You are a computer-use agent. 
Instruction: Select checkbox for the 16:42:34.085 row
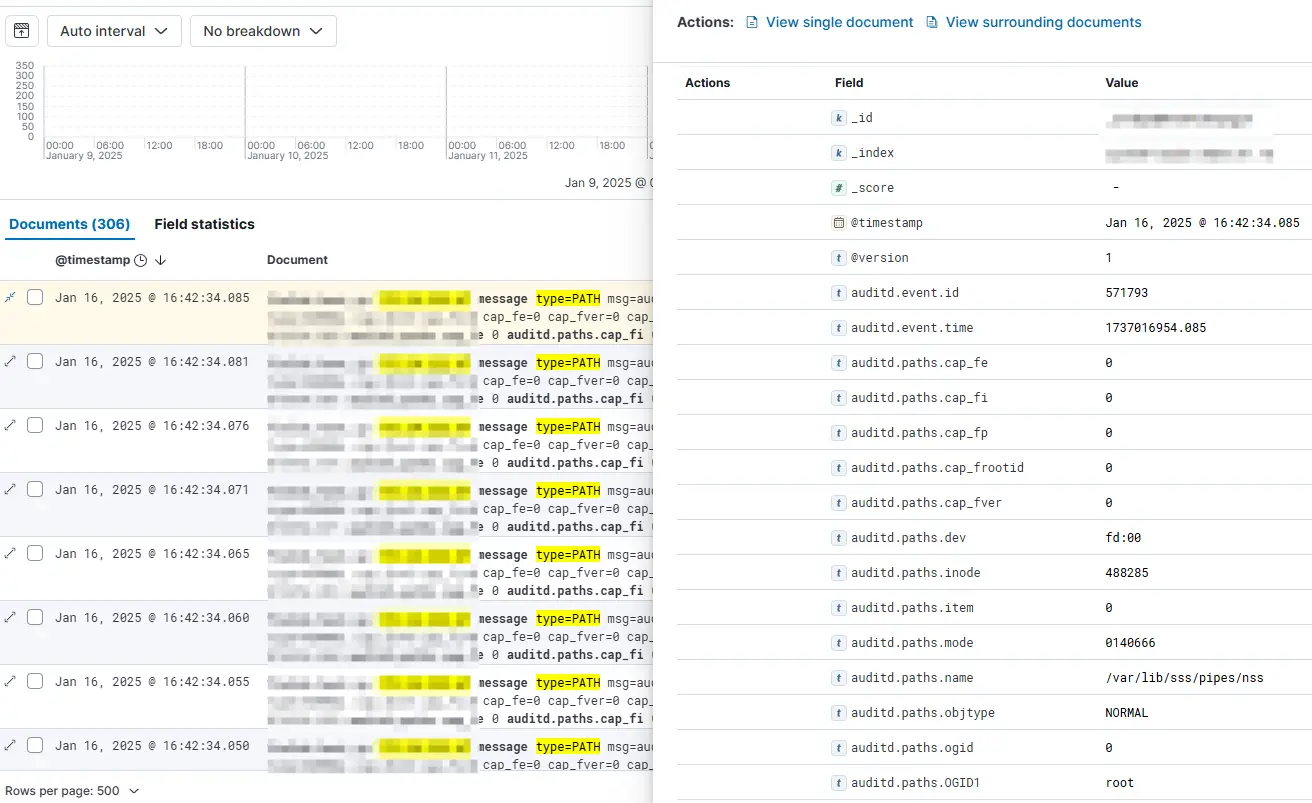click(x=35, y=297)
